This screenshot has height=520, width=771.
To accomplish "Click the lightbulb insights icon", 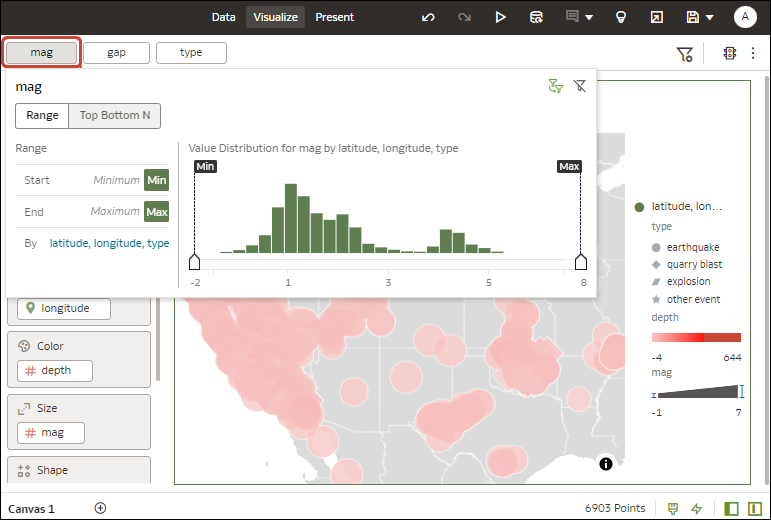I will [x=621, y=17].
